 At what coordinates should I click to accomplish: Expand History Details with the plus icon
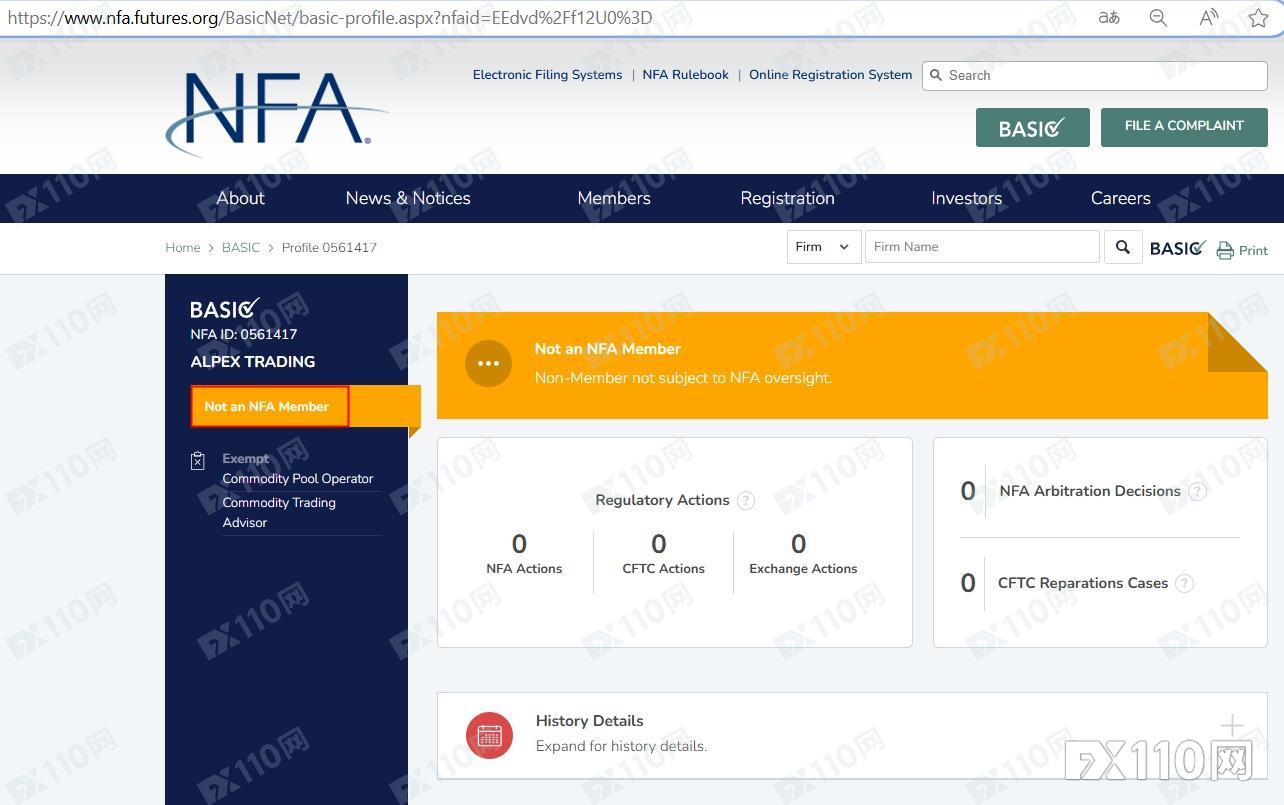pos(1232,725)
